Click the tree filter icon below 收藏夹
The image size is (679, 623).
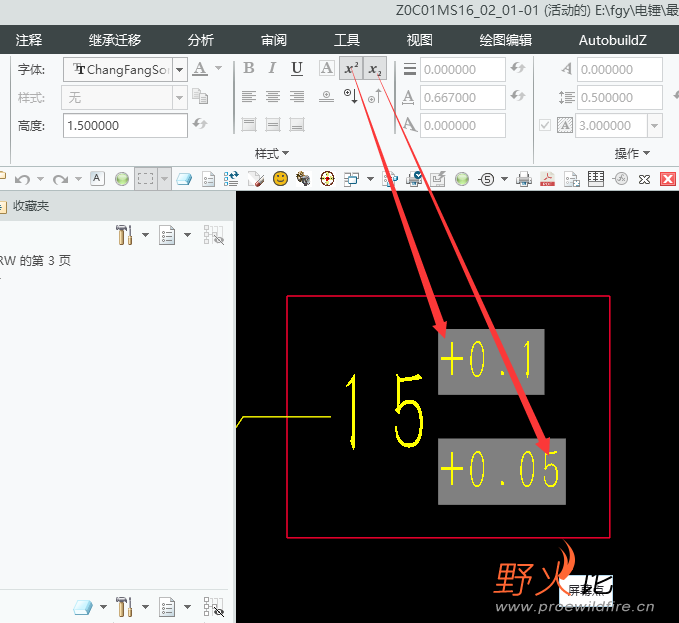(214, 235)
